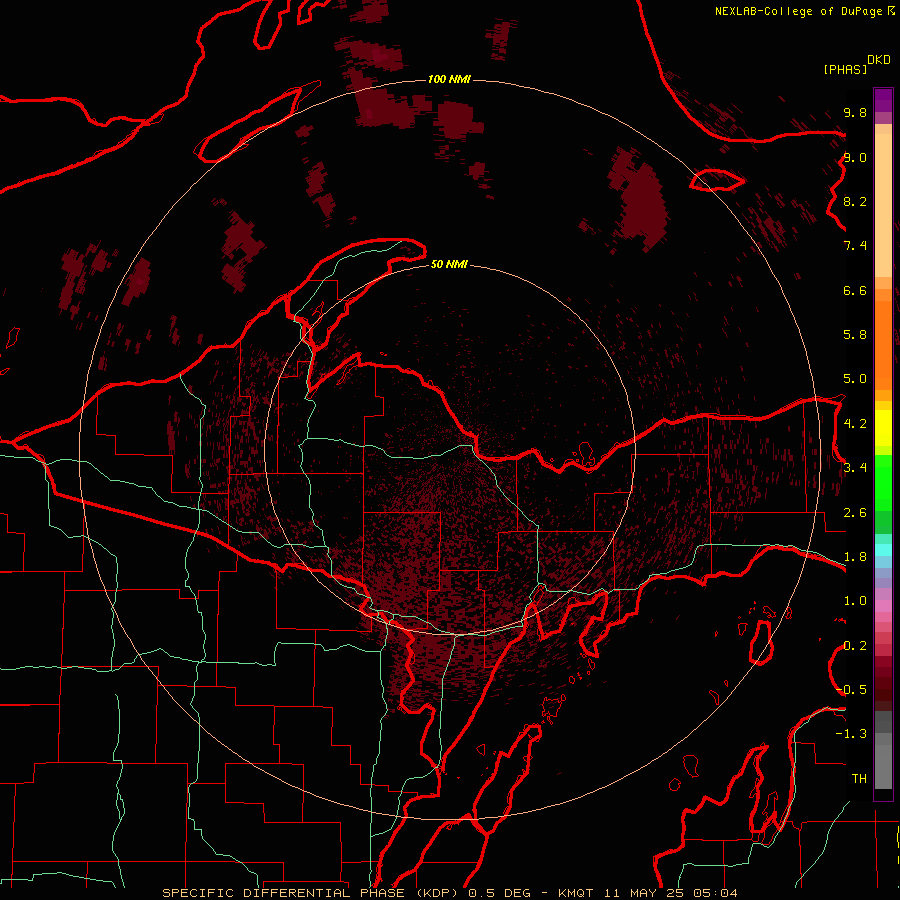
Task: Click the TH threshold label
Action: (859, 779)
